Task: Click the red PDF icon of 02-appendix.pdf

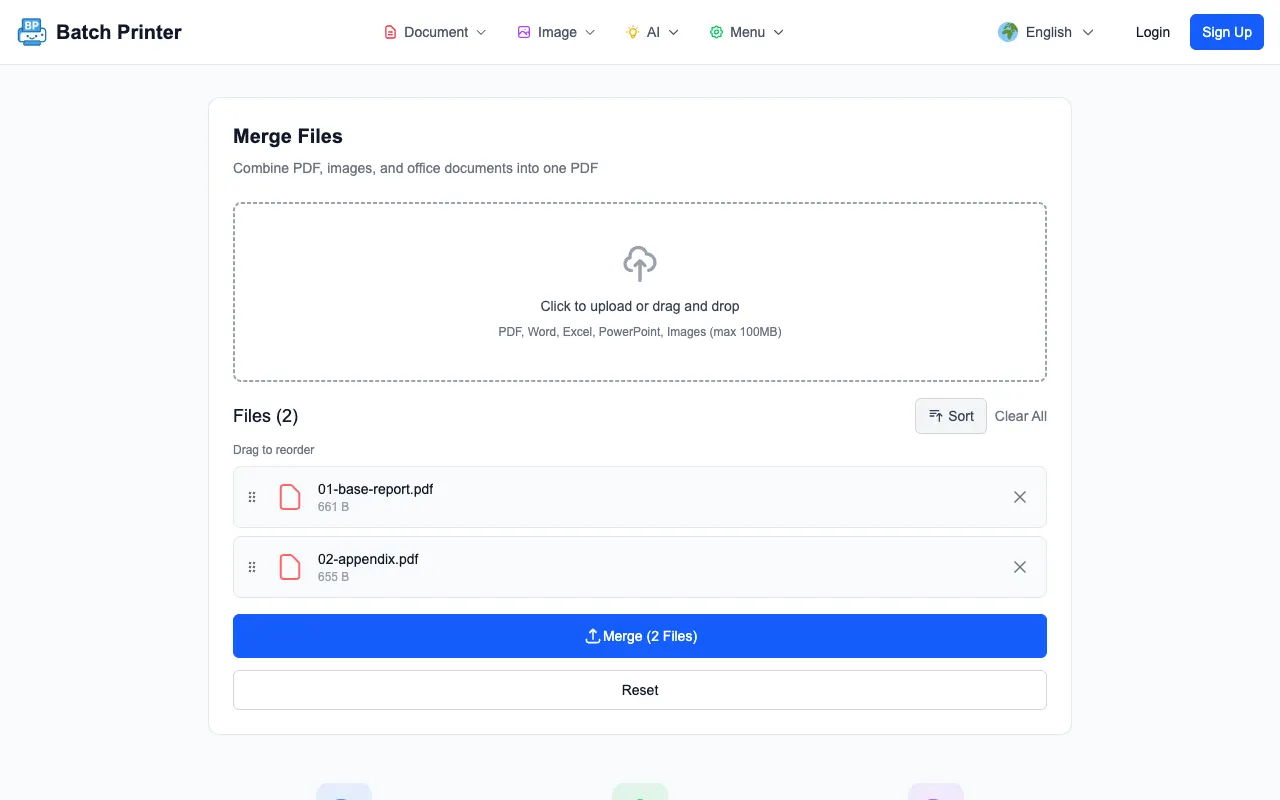Action: 290,567
